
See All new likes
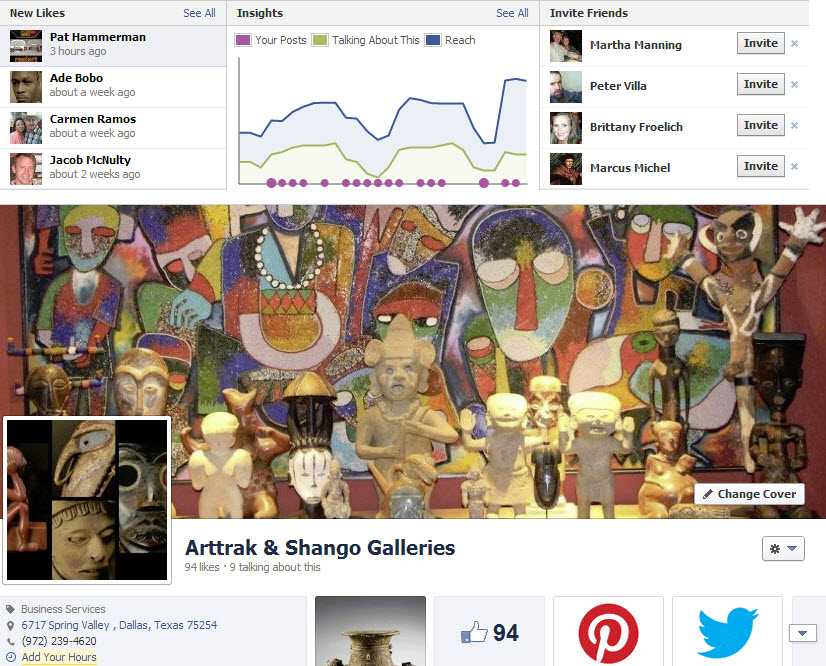[199, 13]
